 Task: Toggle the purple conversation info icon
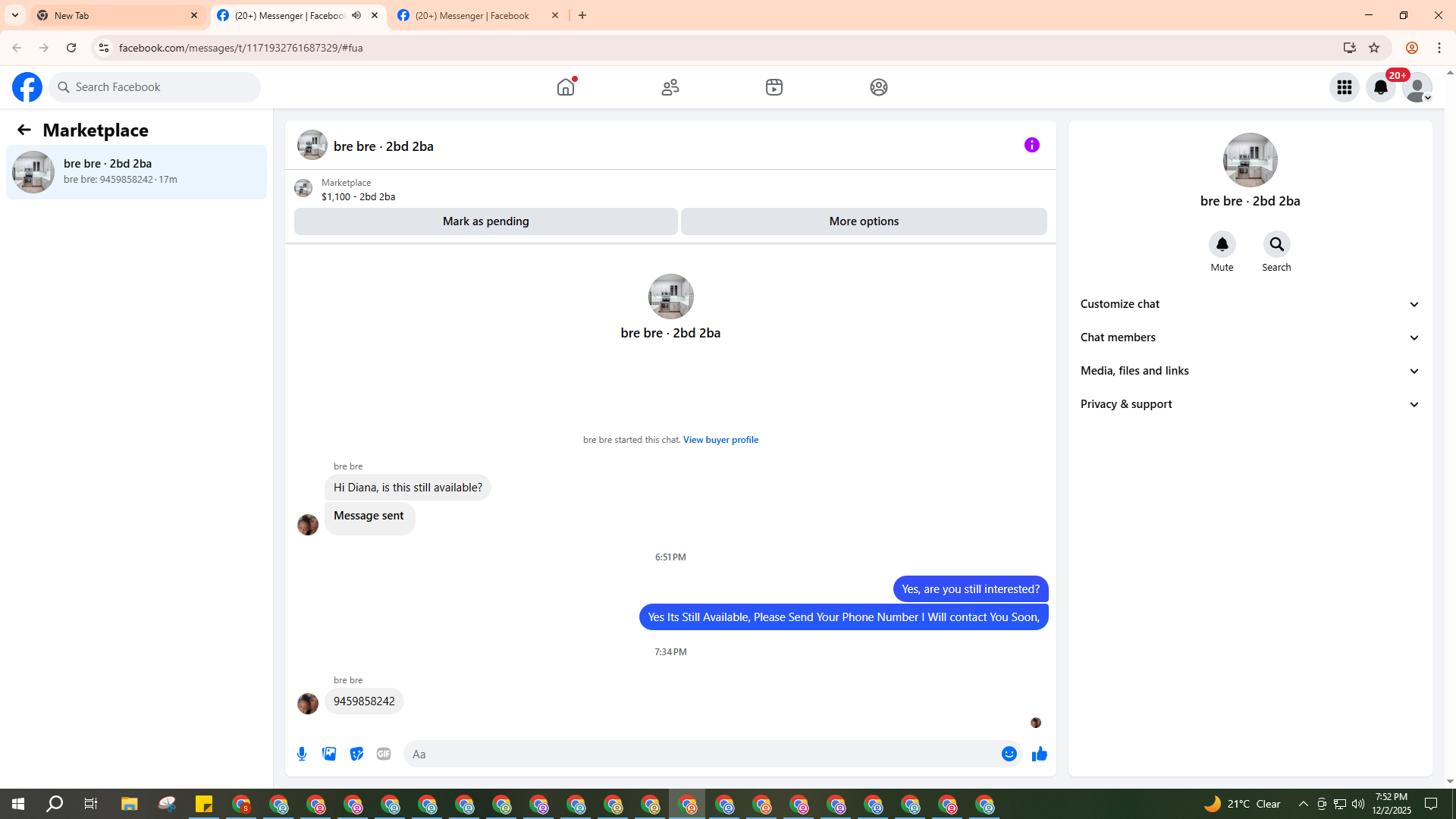tap(1031, 145)
